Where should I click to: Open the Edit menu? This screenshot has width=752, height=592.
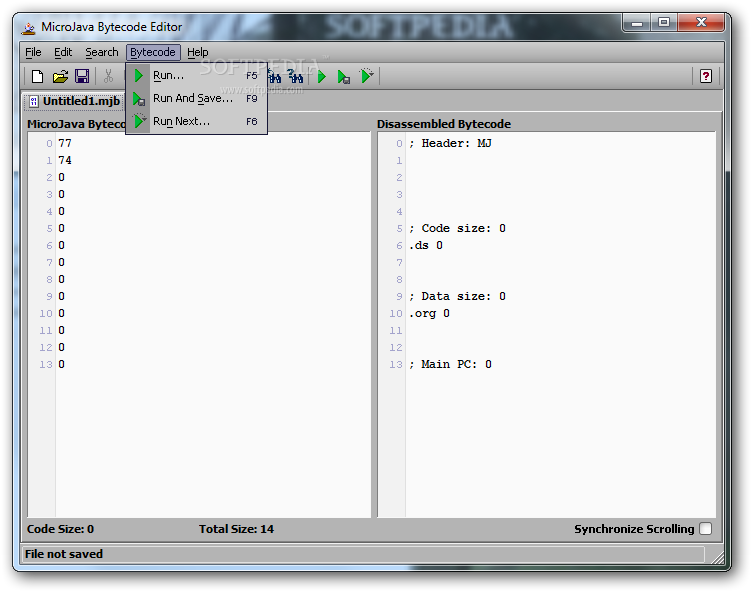point(63,52)
